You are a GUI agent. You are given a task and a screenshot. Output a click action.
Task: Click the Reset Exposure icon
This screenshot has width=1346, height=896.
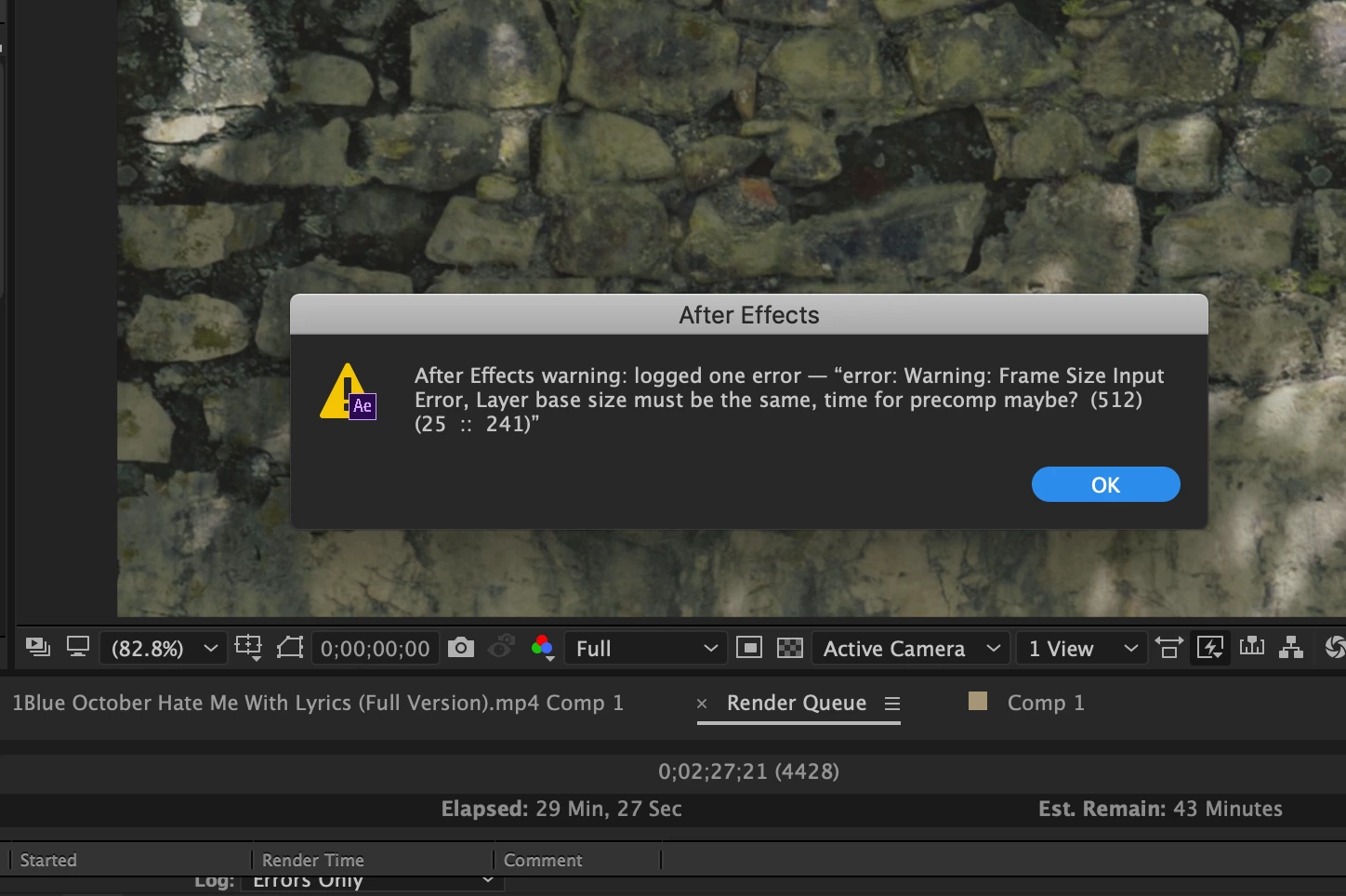1335,647
